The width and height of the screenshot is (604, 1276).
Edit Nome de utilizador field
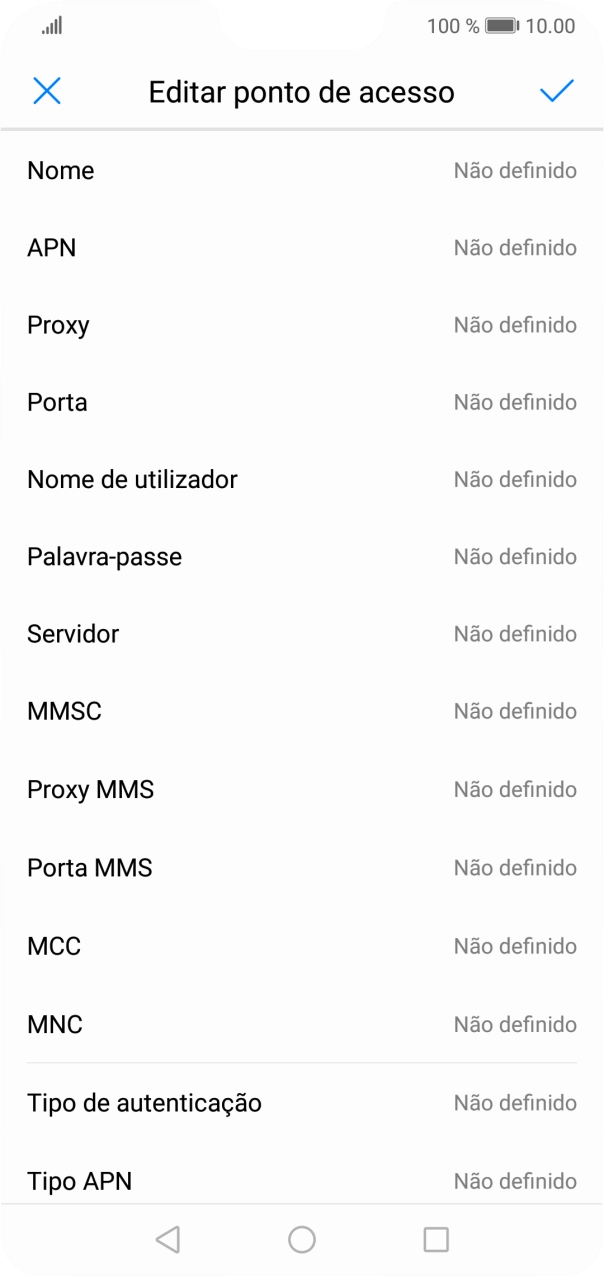(x=302, y=480)
